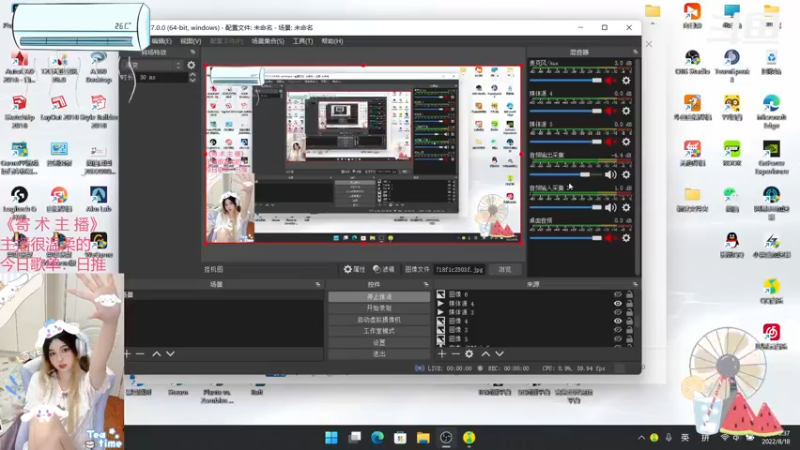Viewport: 800px width, 450px height.
Task: Add a new source with plus icon
Action: pos(442,354)
